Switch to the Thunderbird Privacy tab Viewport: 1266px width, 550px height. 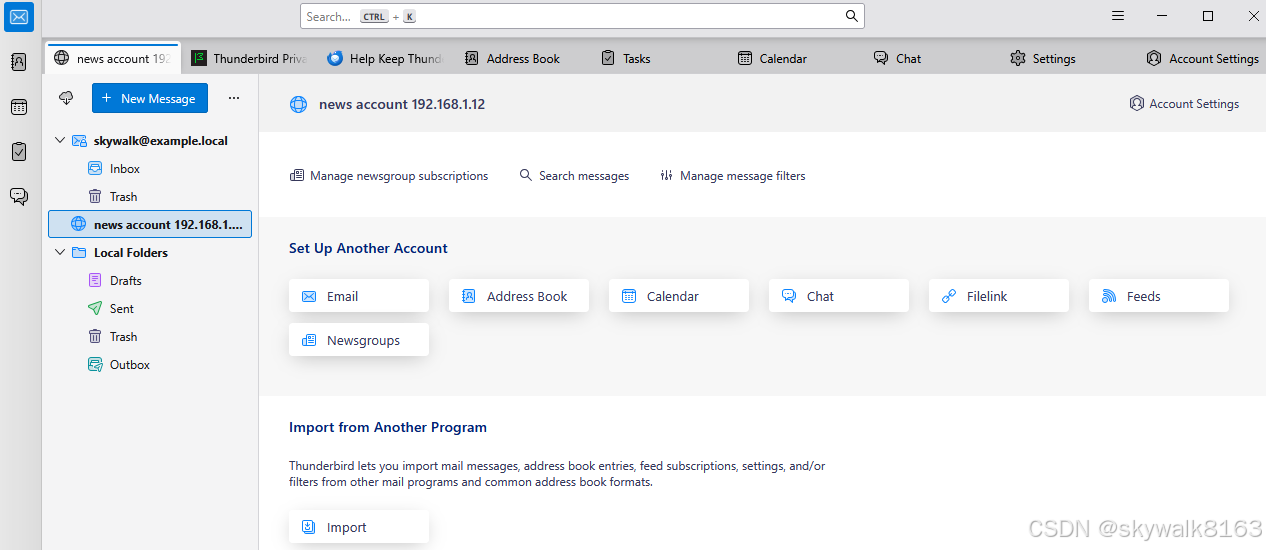[x=250, y=58]
